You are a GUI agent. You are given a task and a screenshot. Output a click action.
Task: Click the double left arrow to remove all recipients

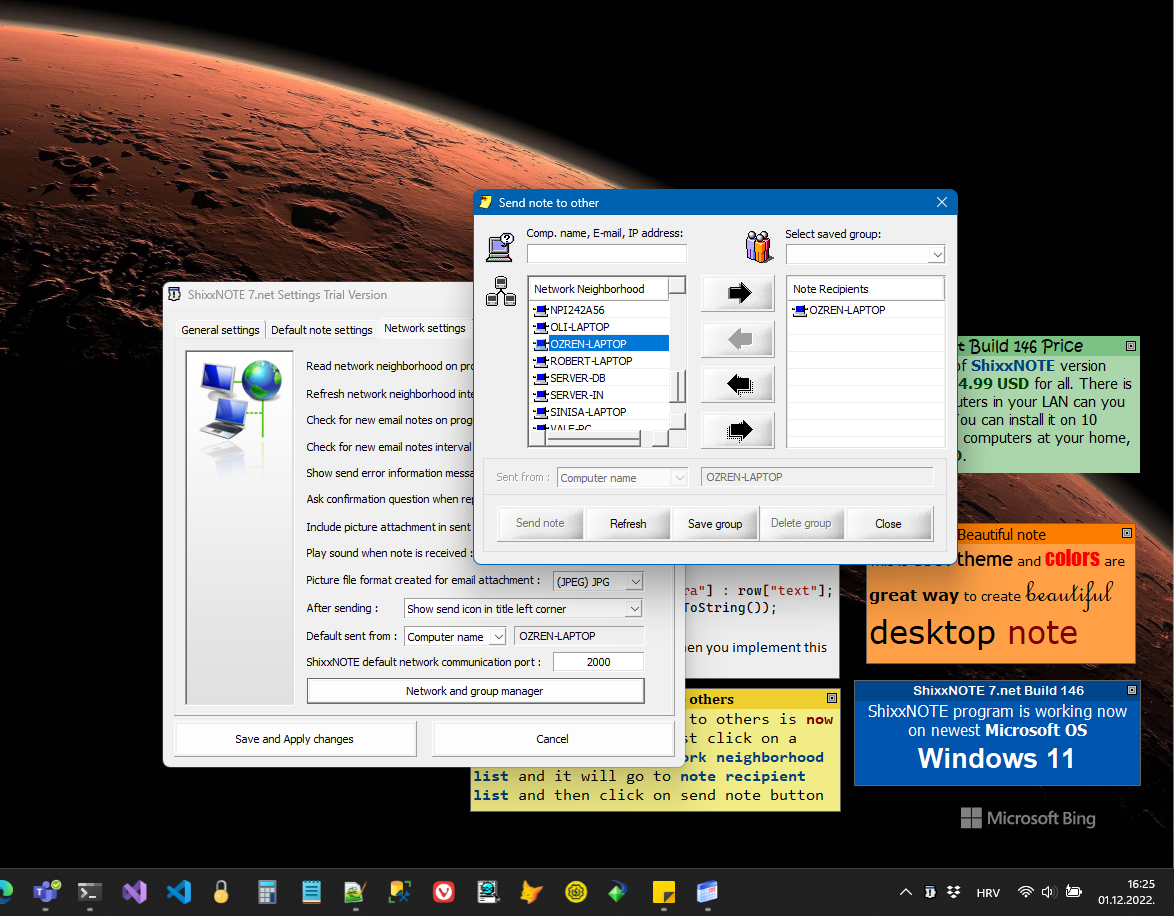pos(737,384)
